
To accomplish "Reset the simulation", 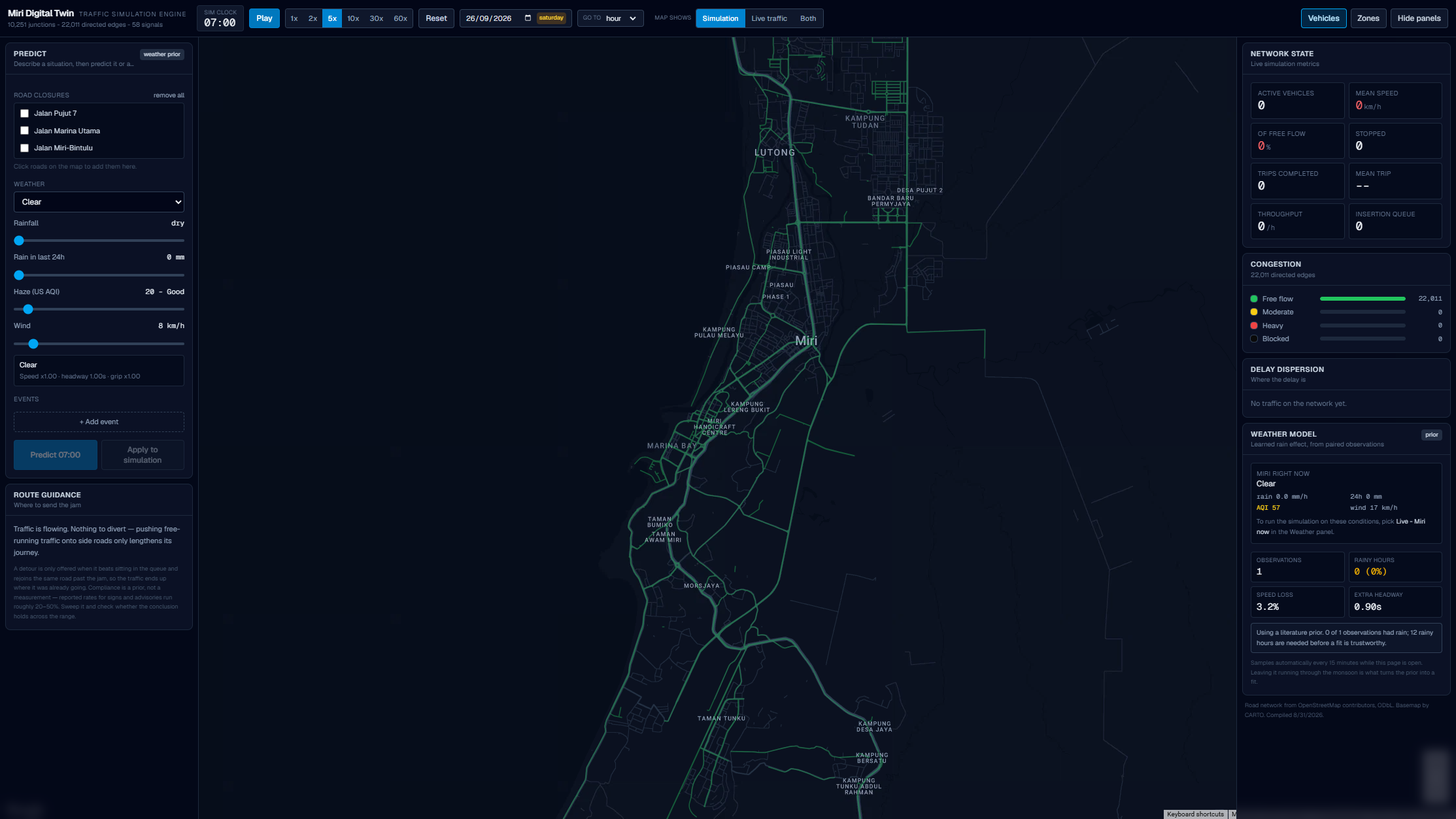I will coord(436,18).
